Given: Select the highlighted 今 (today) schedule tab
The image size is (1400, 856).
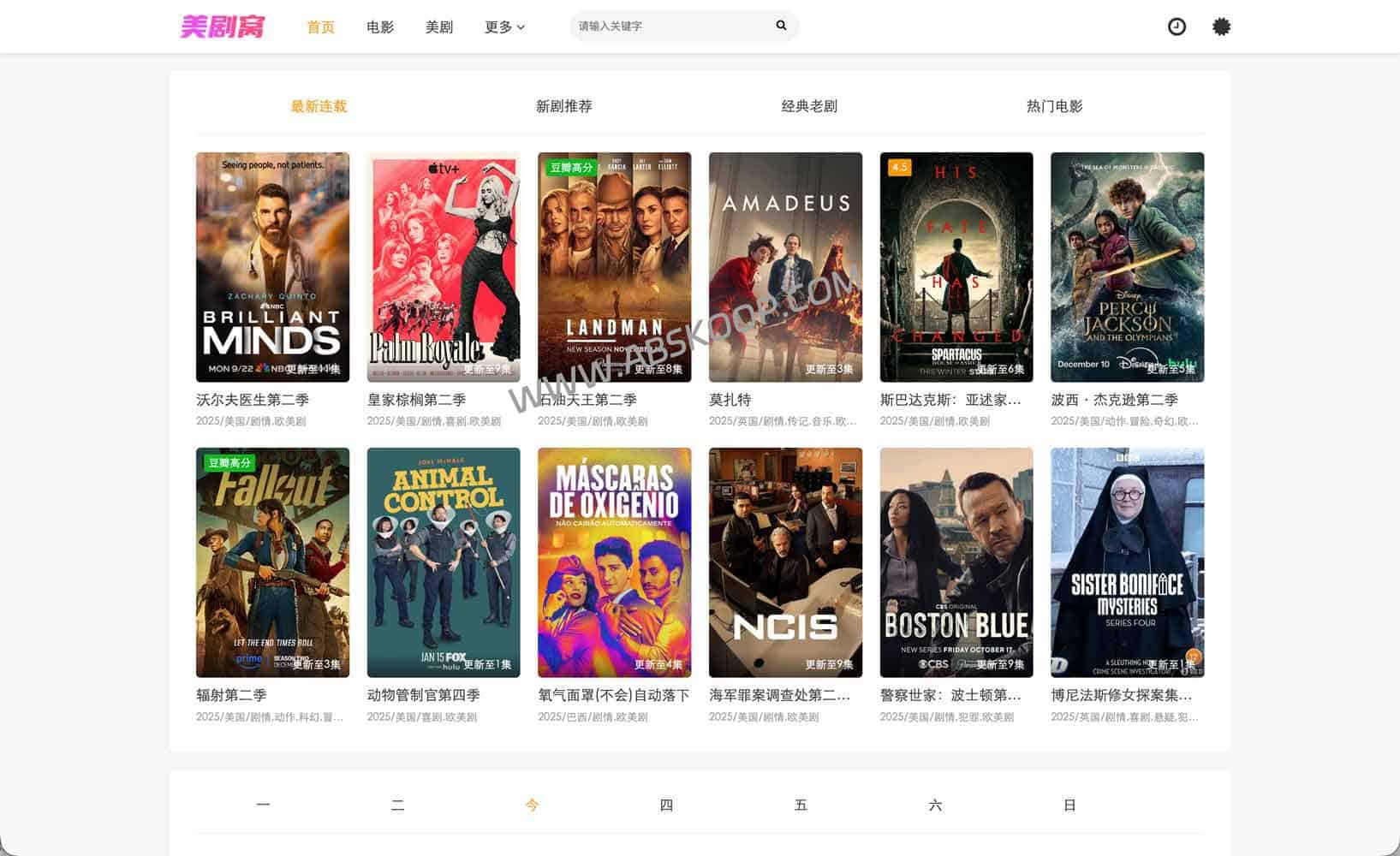Looking at the screenshot, I should (532, 805).
